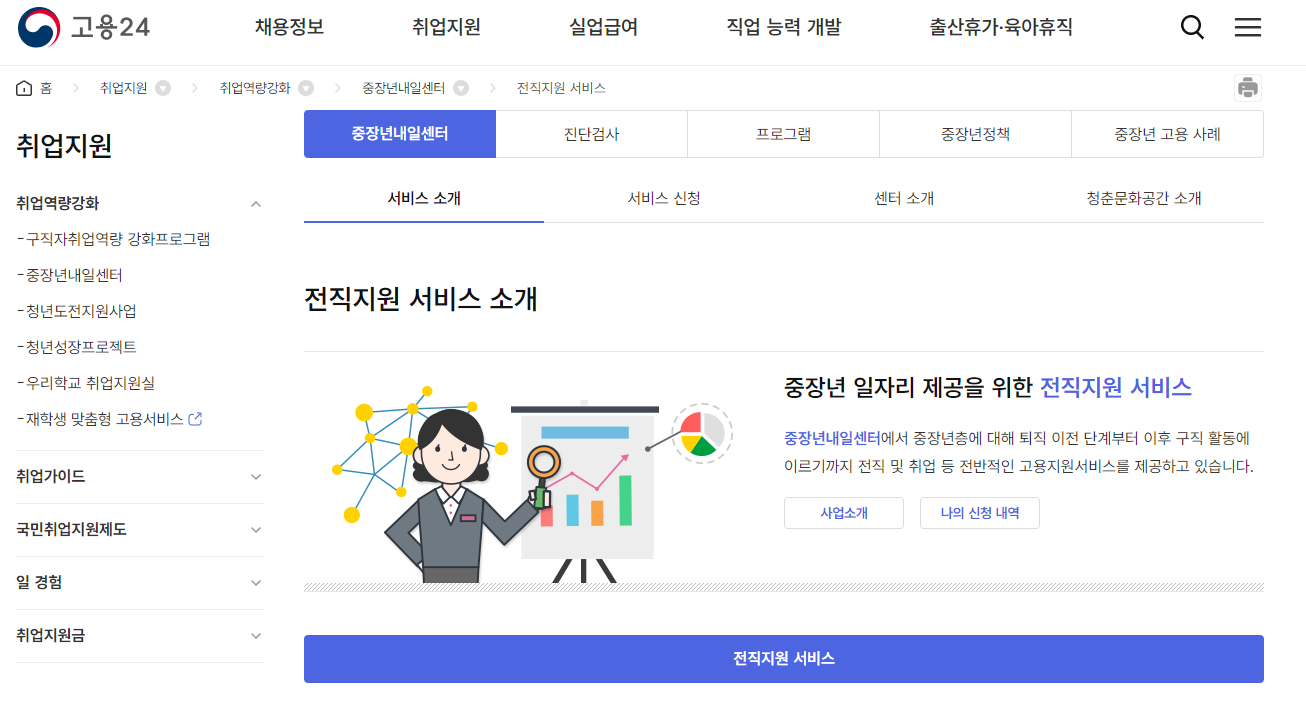Click the blue 전직지원 서비스 bar
Image resolution: width=1306 pixels, height=721 pixels.
click(x=784, y=659)
